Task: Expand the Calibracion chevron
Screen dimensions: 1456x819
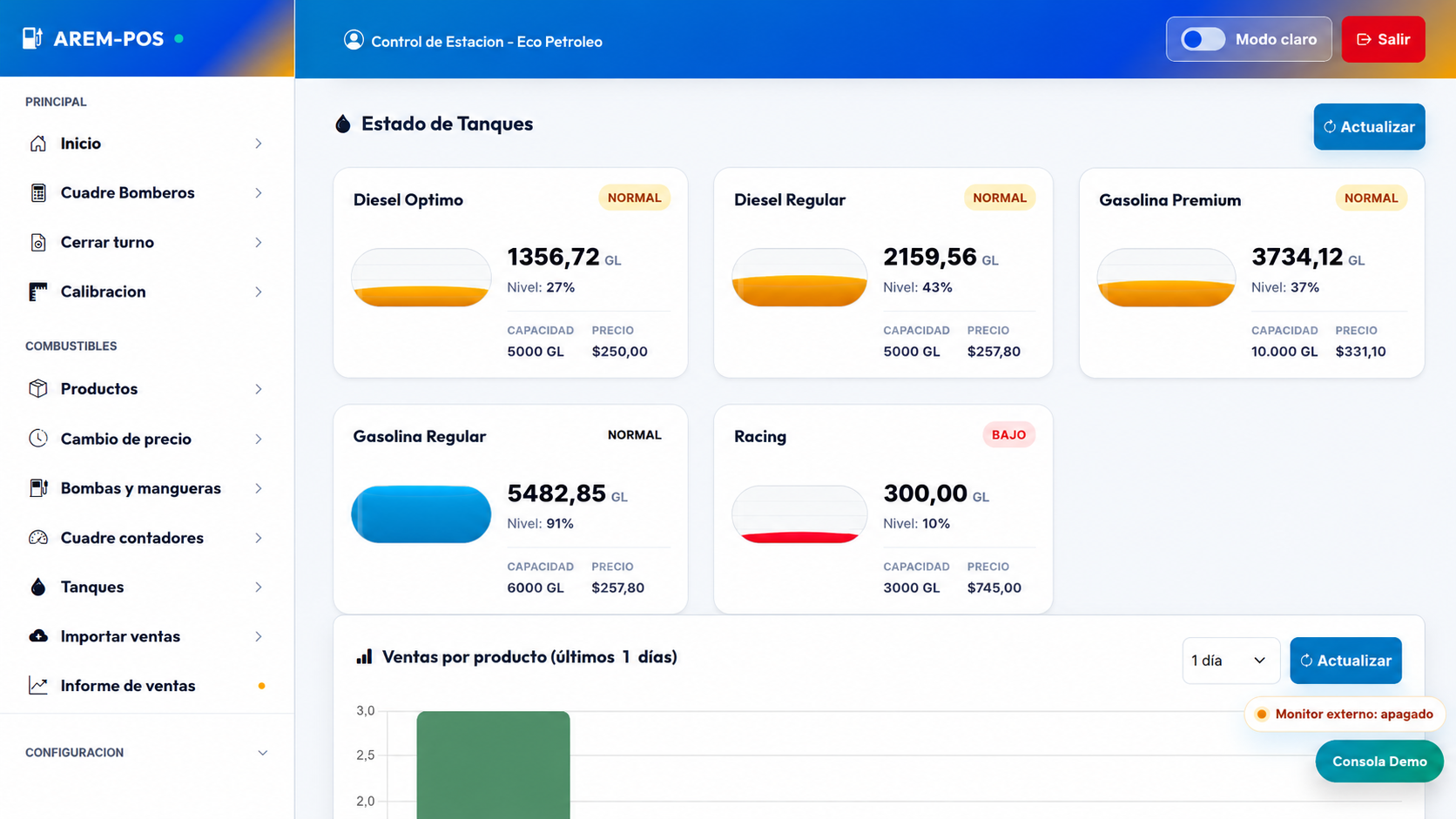Action: (259, 292)
